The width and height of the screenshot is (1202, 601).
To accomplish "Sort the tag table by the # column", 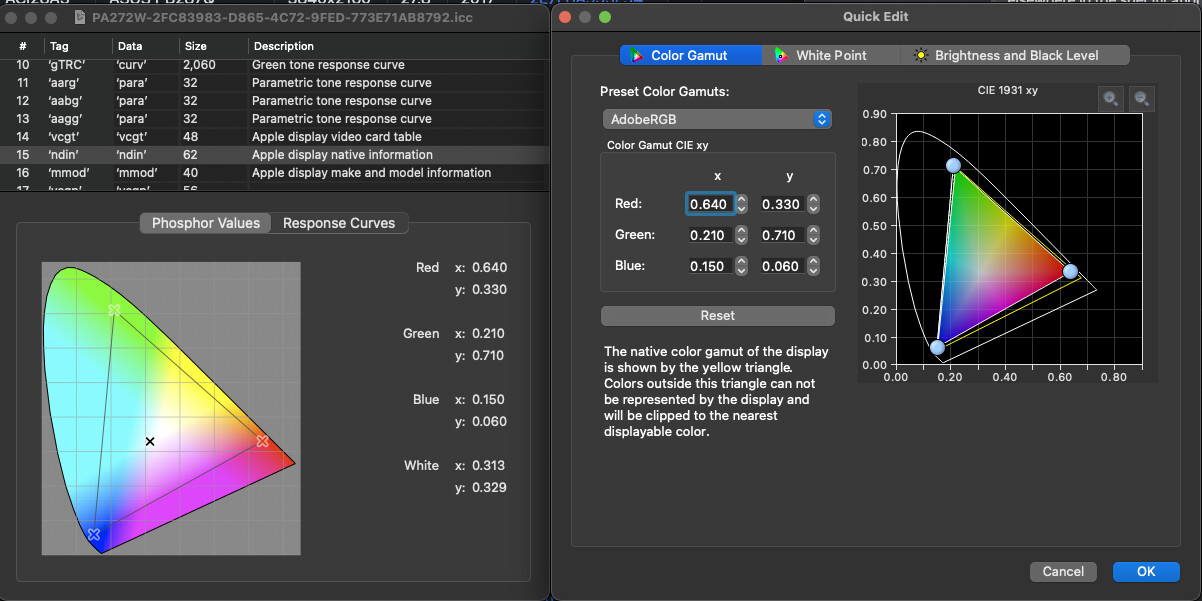I will point(22,46).
